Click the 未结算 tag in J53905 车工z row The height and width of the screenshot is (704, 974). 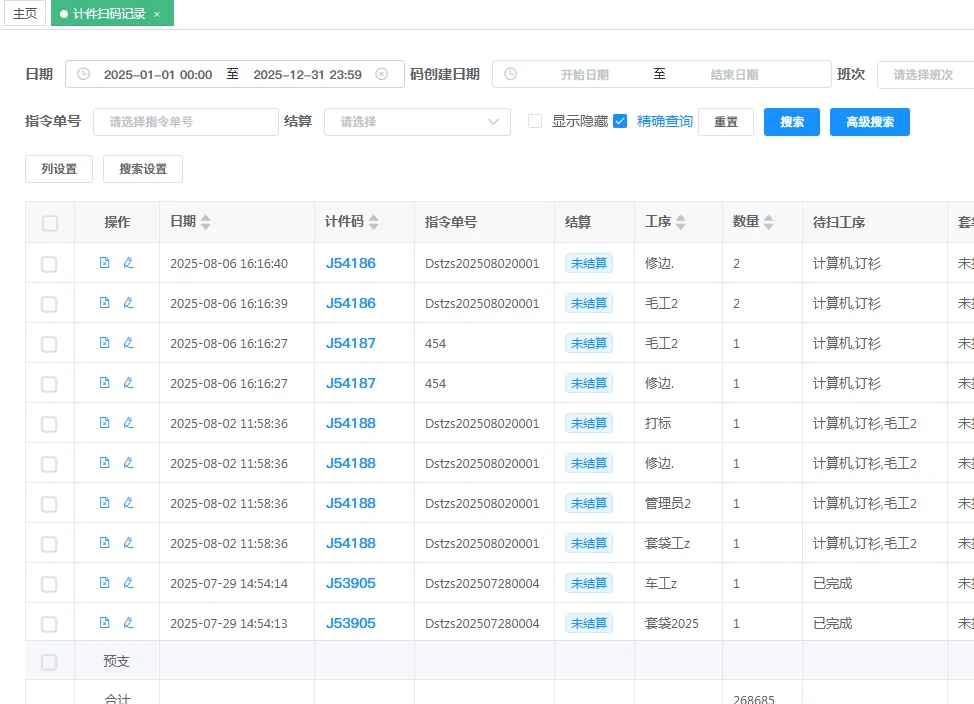point(589,583)
